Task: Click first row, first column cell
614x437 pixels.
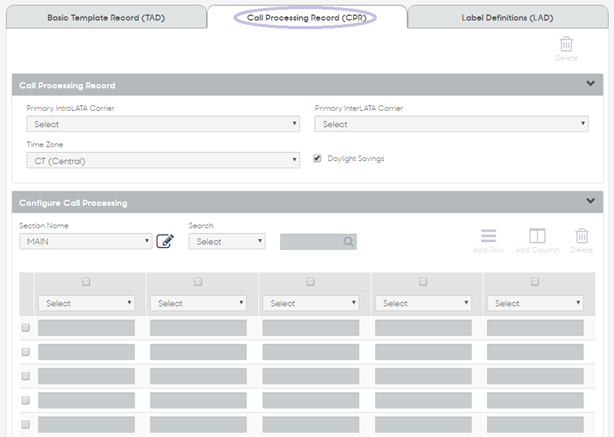Action: click(86, 328)
